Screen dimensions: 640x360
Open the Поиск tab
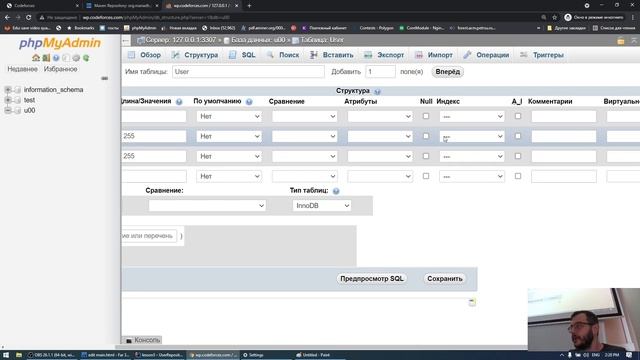point(283,55)
